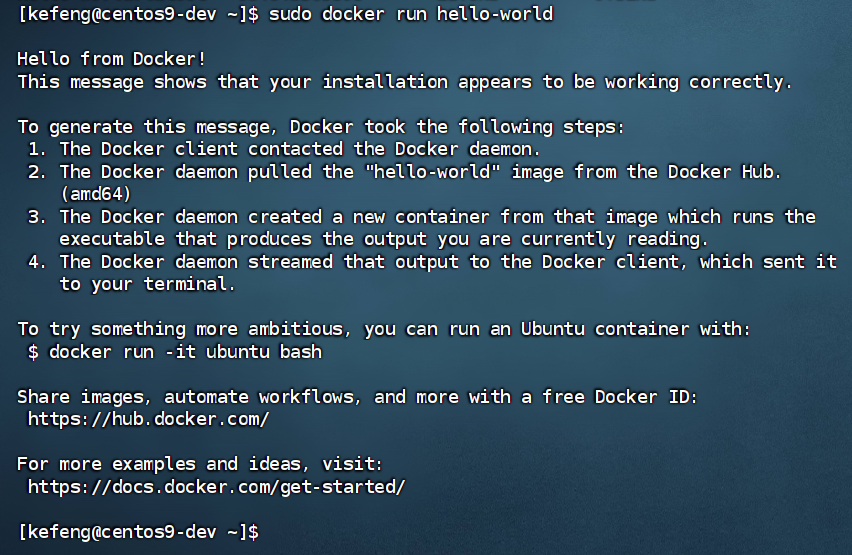Click step 2 about pulled hello-world image
The width and height of the screenshot is (852, 555).
click(405, 172)
